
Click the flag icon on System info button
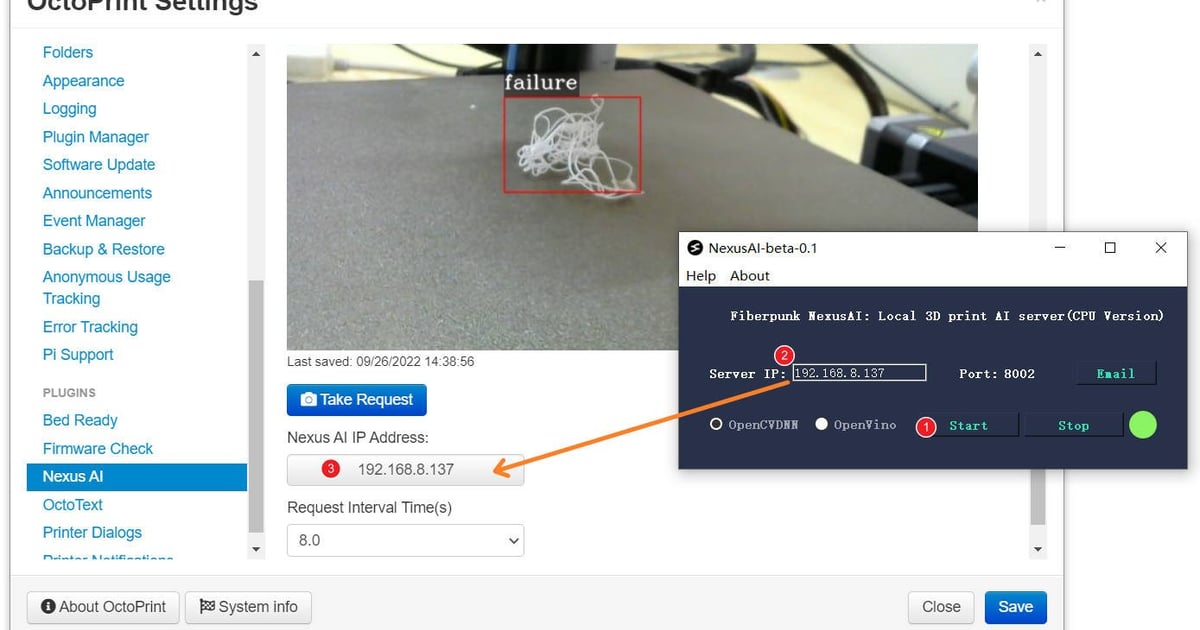point(207,607)
